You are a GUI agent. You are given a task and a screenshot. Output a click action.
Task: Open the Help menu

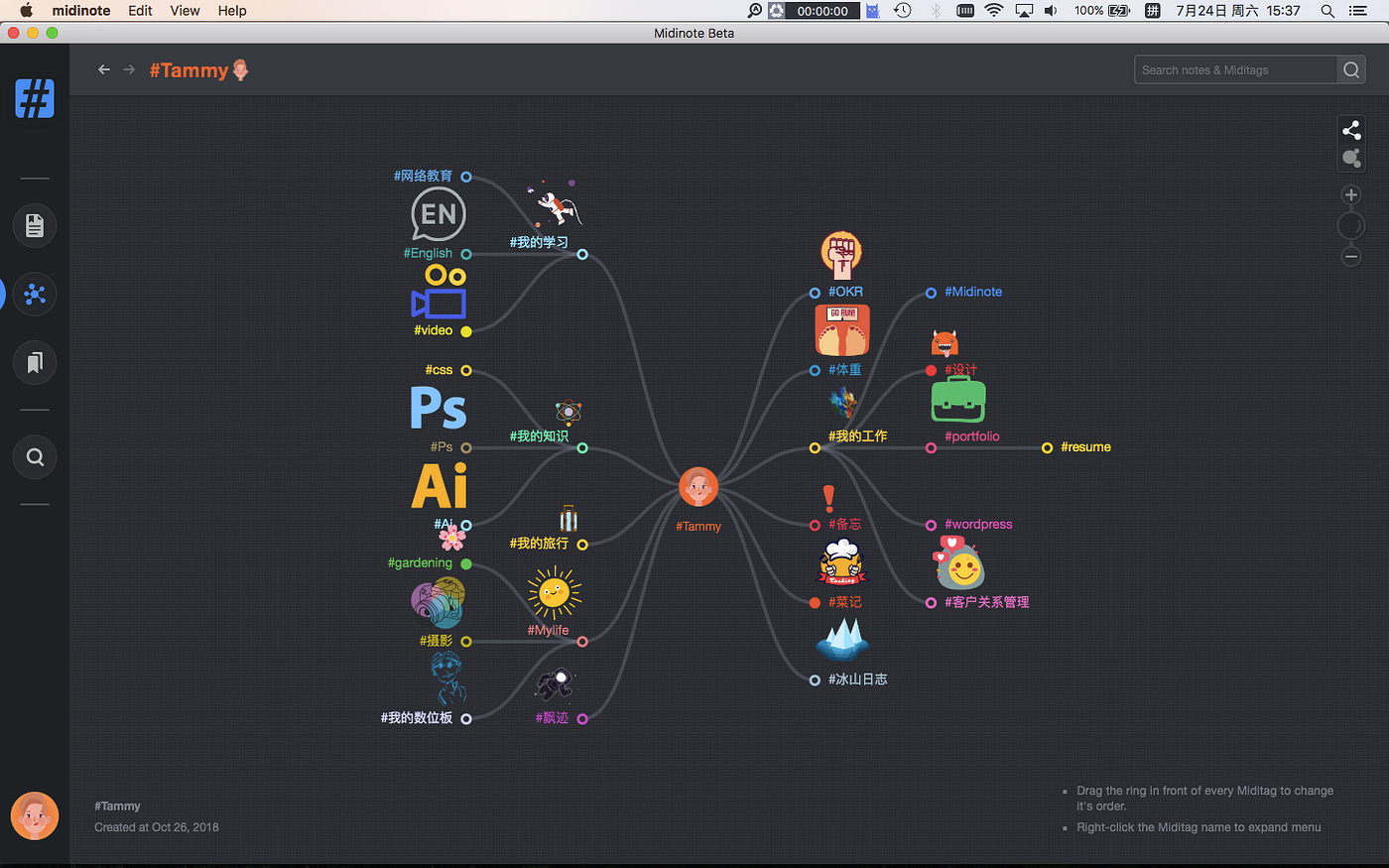coord(232,10)
